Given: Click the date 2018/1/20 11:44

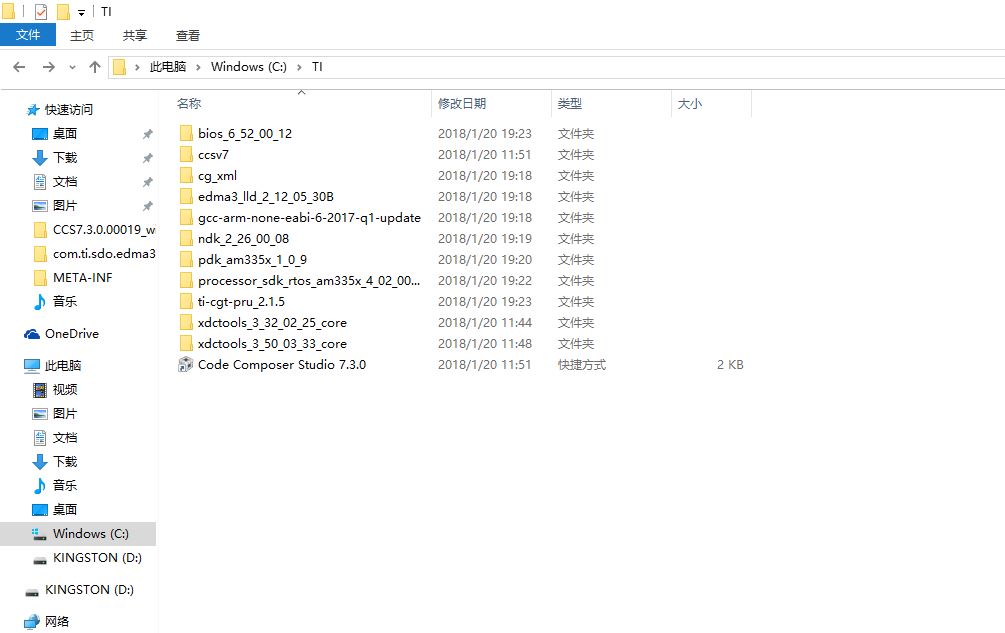Looking at the screenshot, I should click(x=485, y=323).
